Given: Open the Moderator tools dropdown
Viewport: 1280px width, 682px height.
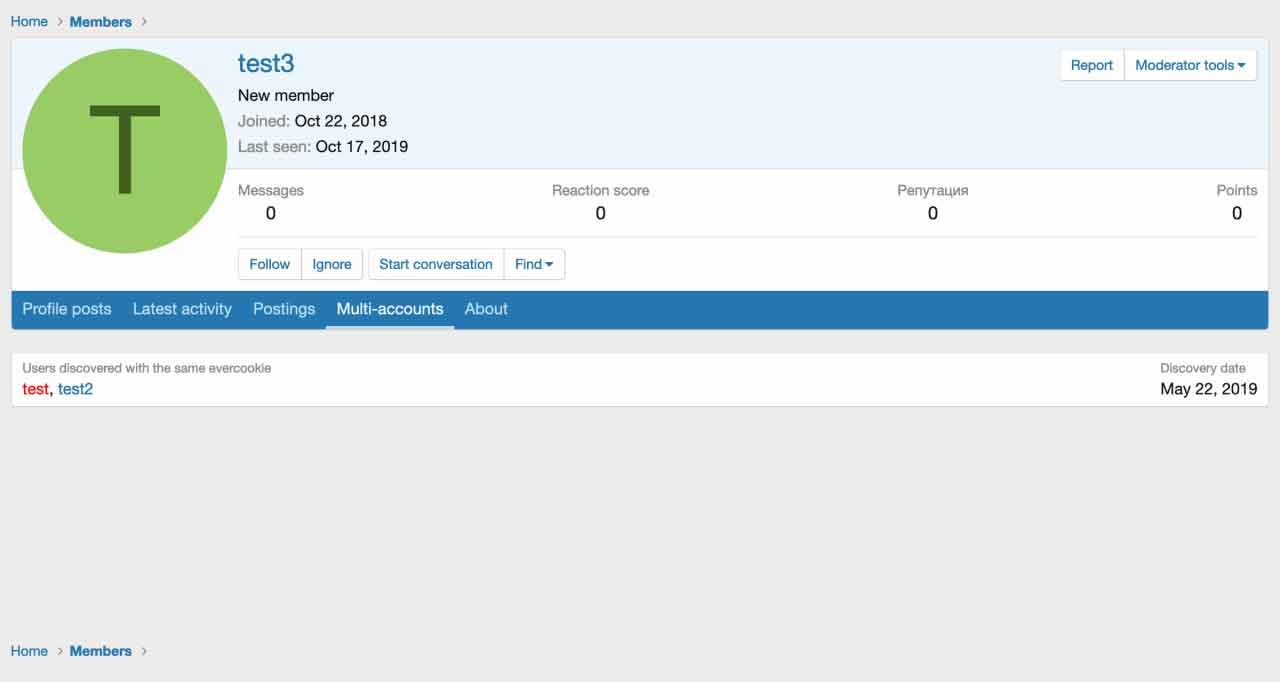Looking at the screenshot, I should (1190, 64).
